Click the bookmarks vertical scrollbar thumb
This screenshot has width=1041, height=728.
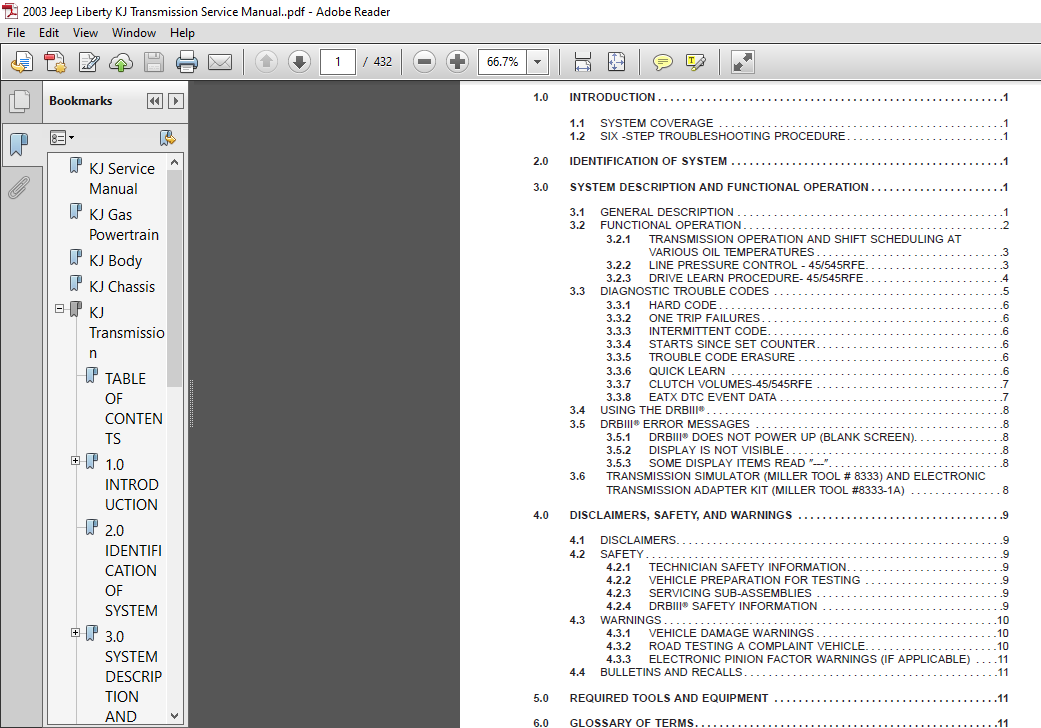point(175,279)
